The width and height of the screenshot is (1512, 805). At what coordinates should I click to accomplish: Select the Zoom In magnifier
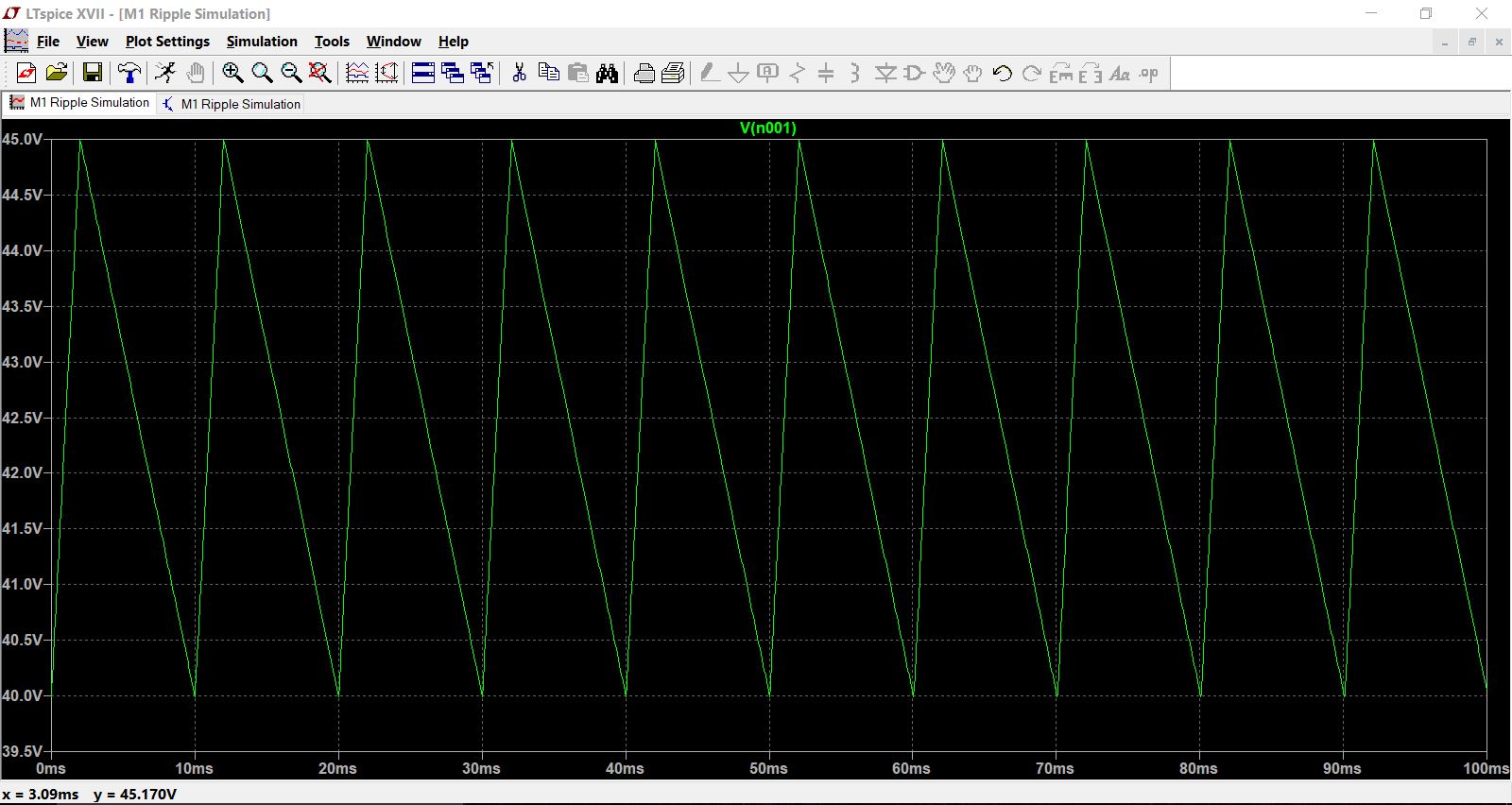click(232, 73)
